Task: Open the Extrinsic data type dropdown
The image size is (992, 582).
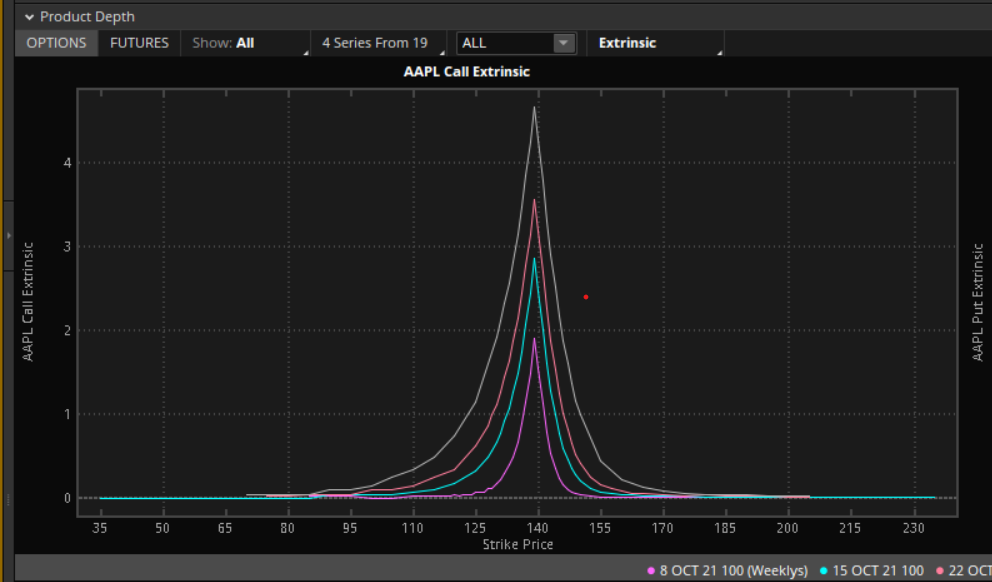Action: [x=654, y=43]
